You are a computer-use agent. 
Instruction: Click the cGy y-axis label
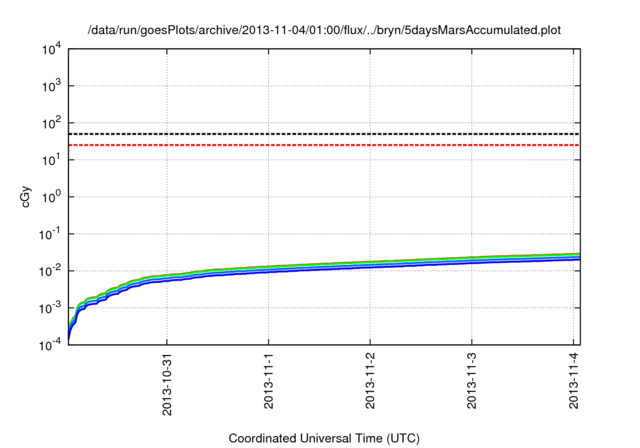click(26, 197)
